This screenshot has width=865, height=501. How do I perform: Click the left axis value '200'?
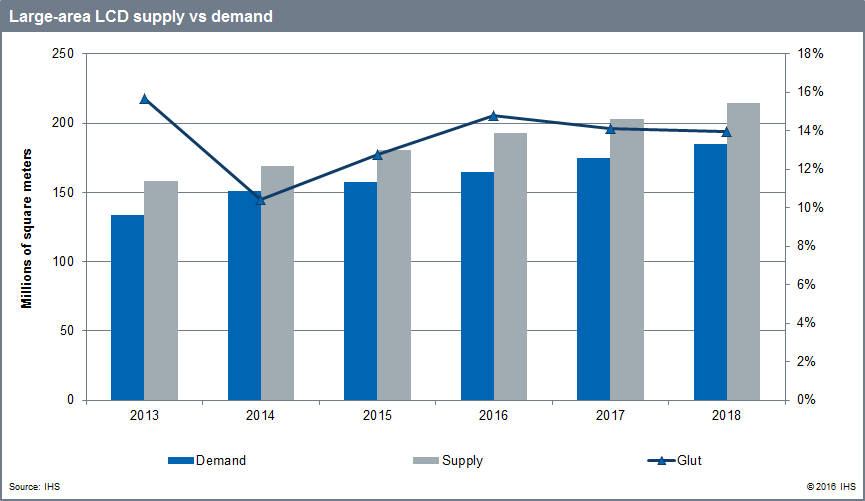[63, 123]
